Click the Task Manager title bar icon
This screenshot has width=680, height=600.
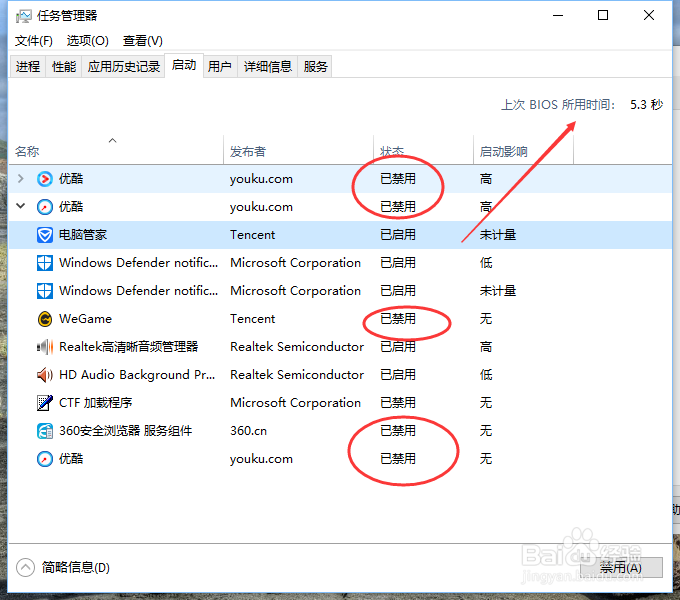pos(23,16)
